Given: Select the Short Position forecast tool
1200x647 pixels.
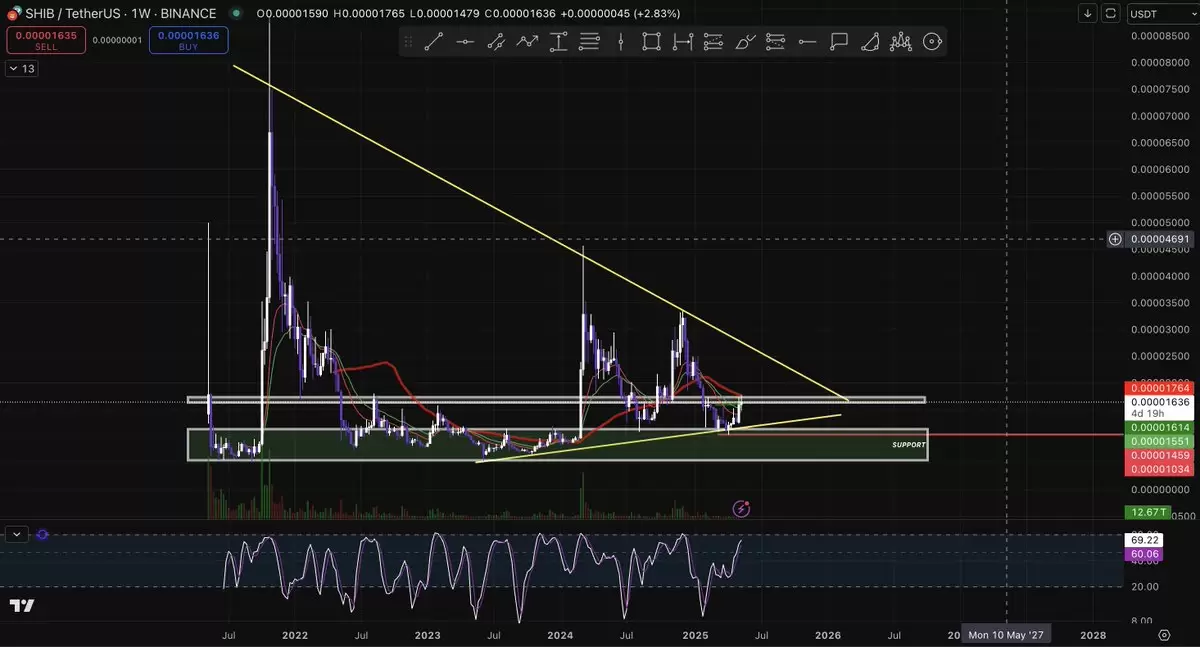Looking at the screenshot, I should [776, 42].
